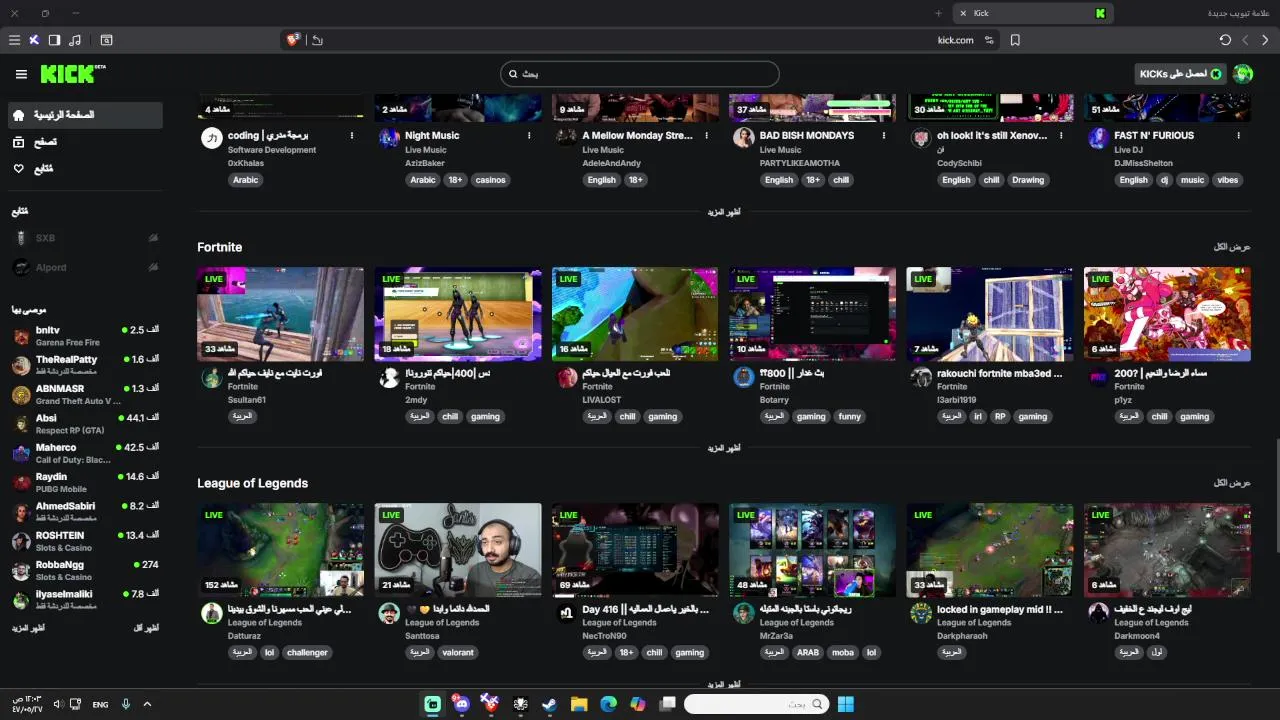Close the Kick browser tab
Image resolution: width=1280 pixels, height=720 pixels.
point(962,13)
